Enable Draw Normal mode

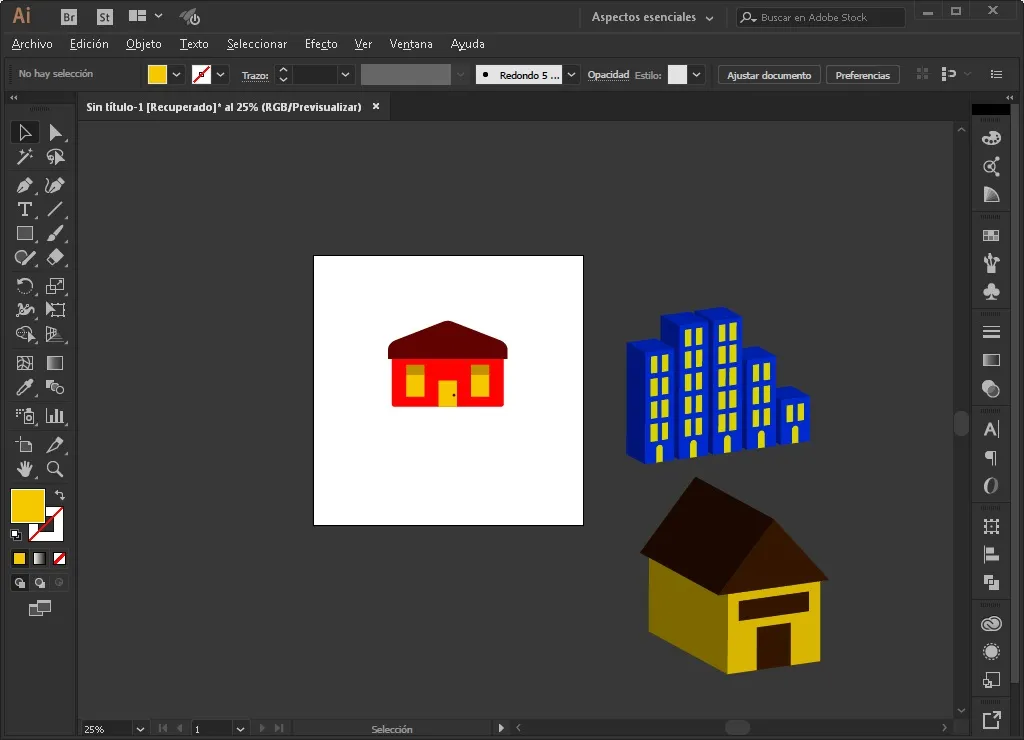20,583
